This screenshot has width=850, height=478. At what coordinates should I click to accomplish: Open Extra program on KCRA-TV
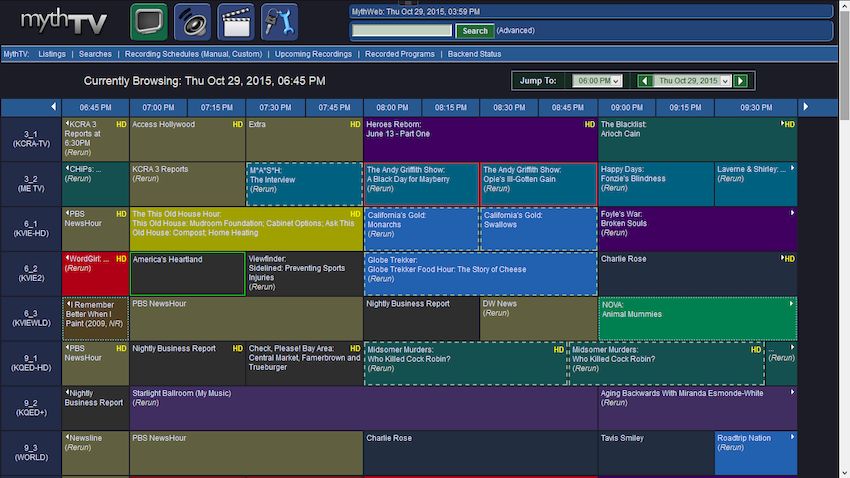(x=304, y=139)
